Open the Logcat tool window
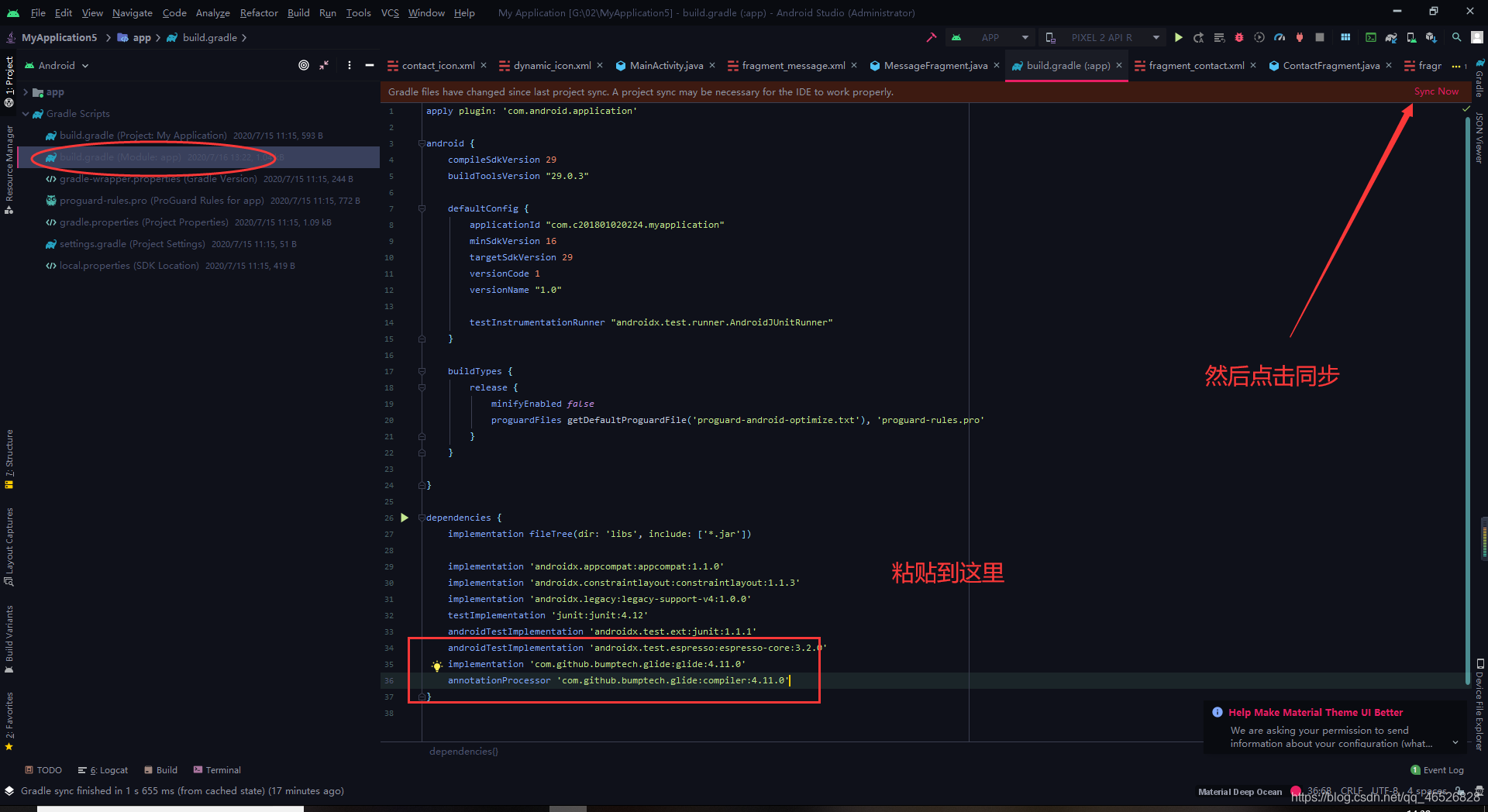The image size is (1488, 812). point(103,770)
